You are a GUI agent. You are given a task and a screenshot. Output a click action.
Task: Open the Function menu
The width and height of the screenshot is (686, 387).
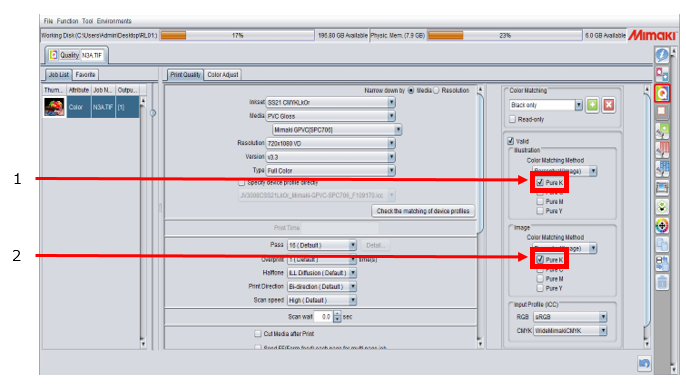coord(67,21)
